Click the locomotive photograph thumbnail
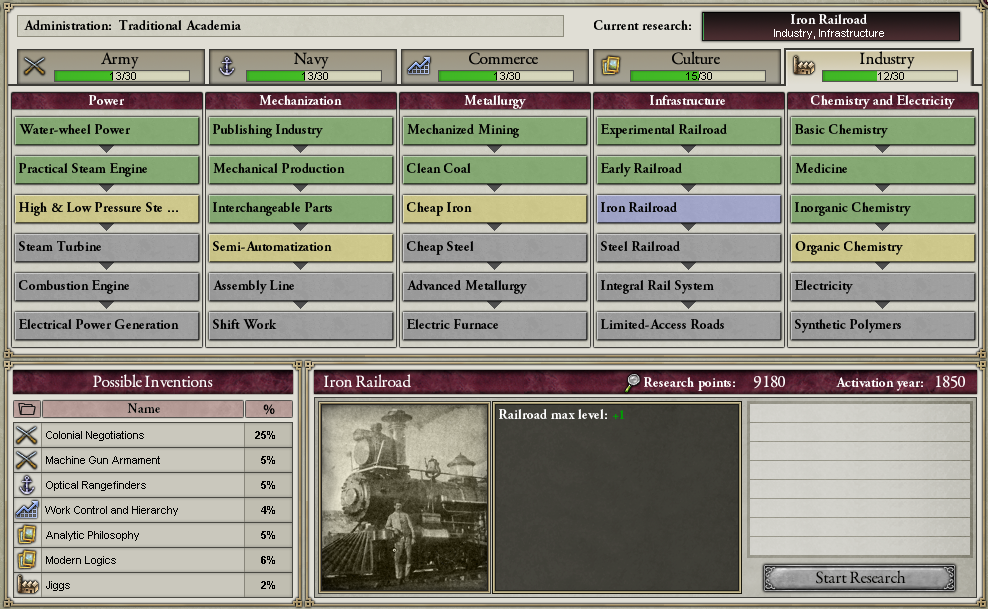Viewport: 988px width, 609px height. 405,498
